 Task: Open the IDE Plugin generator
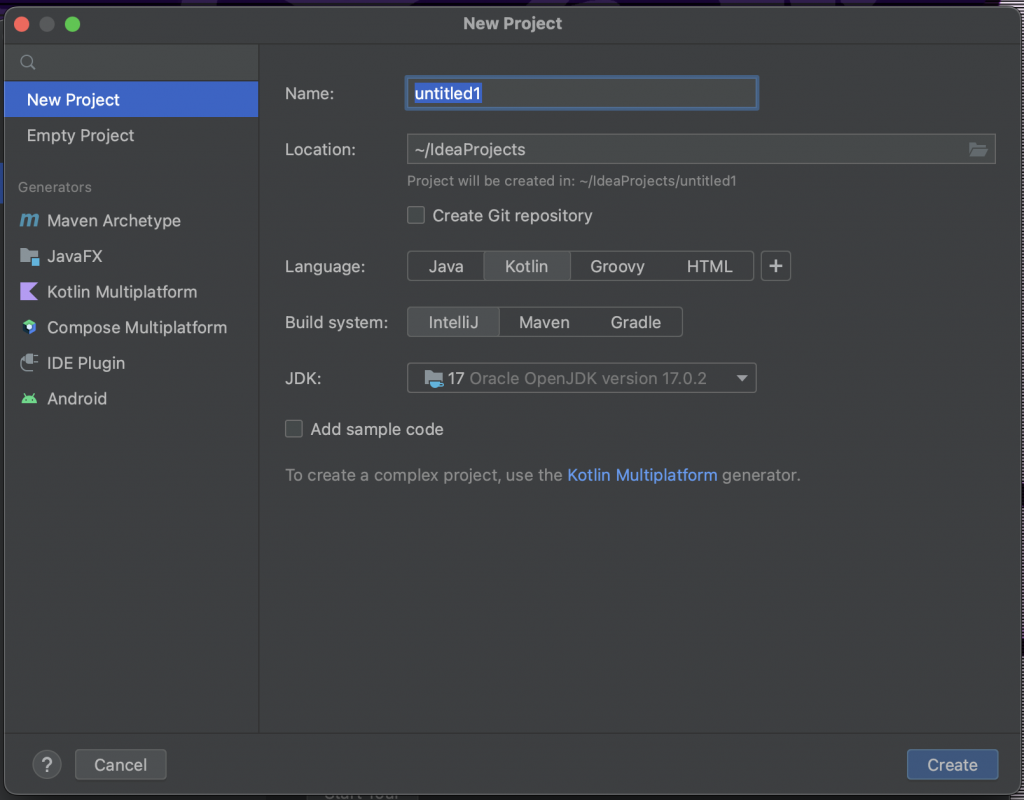[131, 362]
